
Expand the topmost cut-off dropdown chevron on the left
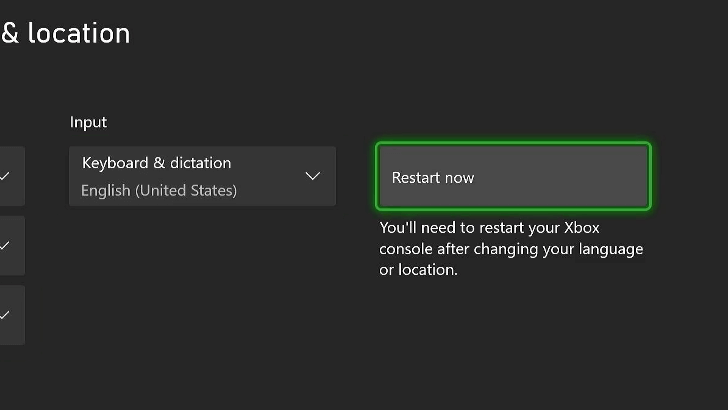6,176
